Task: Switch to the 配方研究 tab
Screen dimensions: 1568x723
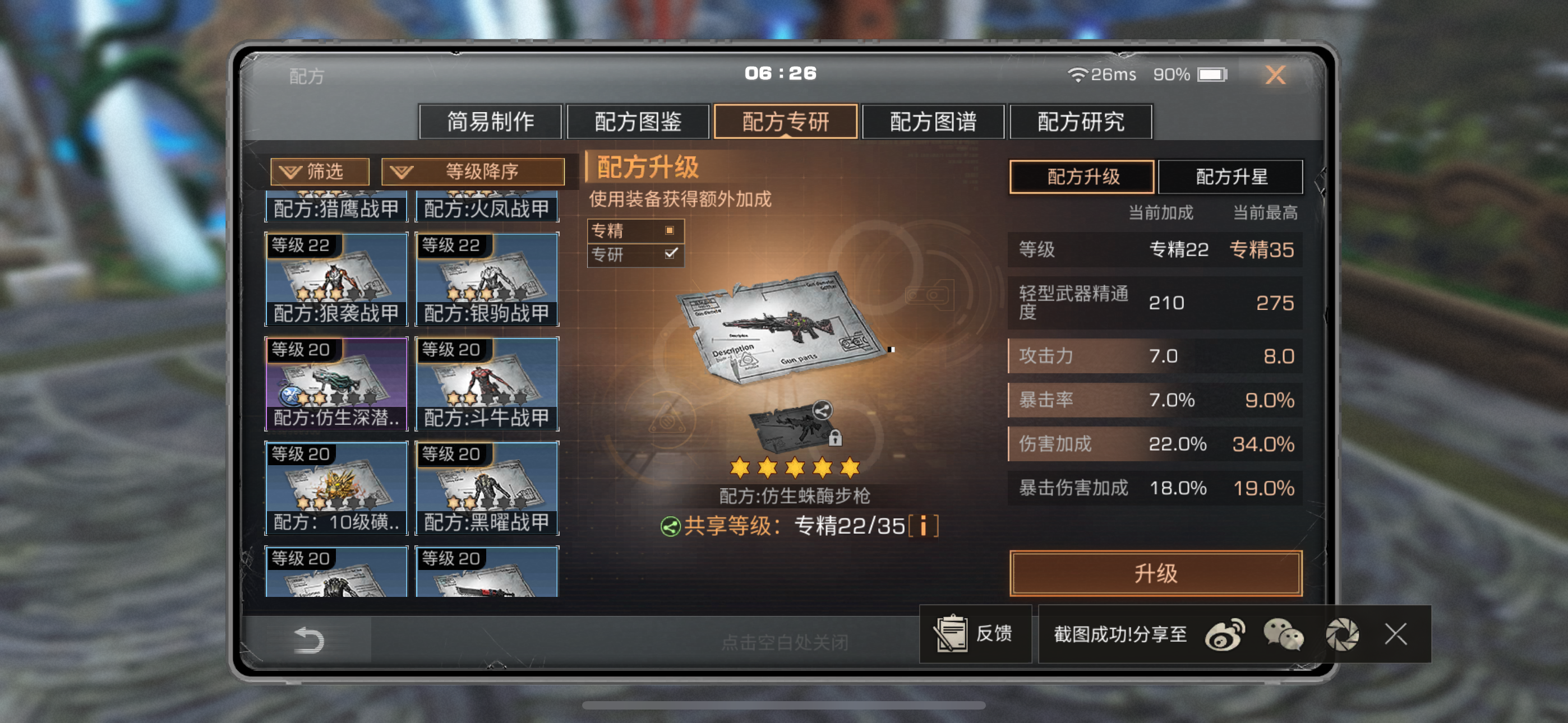Action: (1081, 122)
